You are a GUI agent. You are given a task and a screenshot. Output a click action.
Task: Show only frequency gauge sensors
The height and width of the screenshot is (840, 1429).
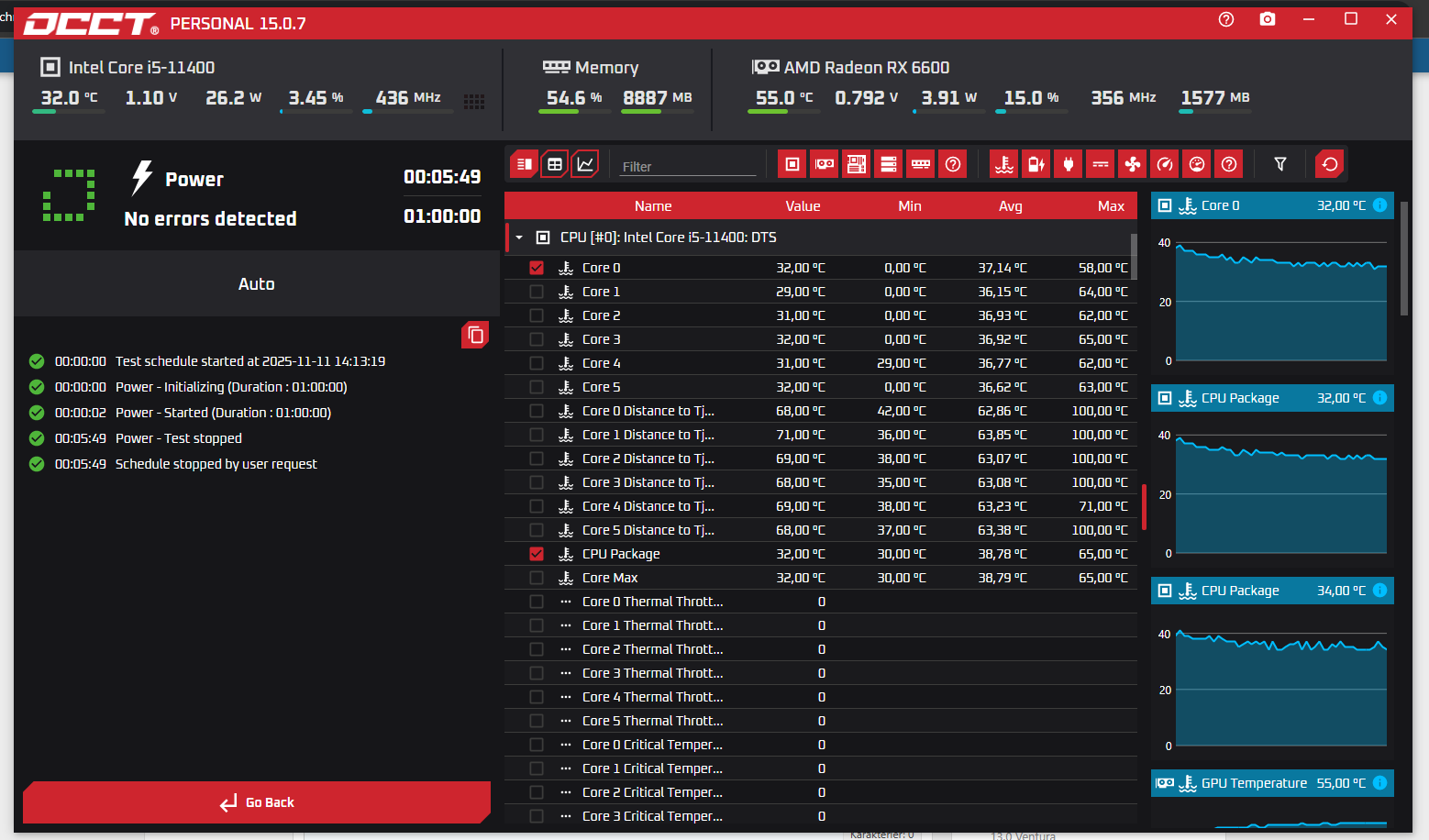(x=1165, y=164)
